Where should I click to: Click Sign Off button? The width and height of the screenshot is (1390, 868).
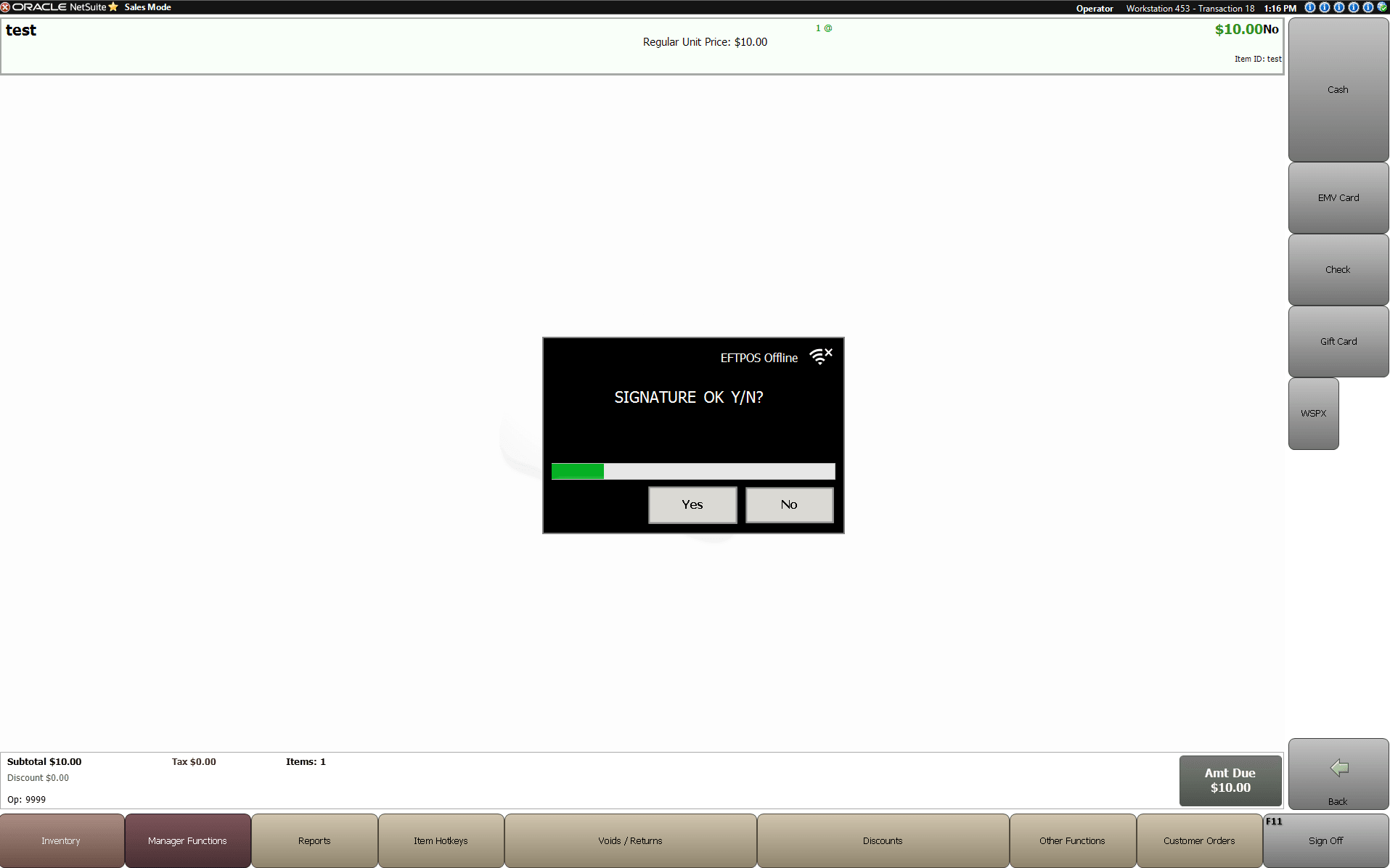pyautogui.click(x=1326, y=840)
